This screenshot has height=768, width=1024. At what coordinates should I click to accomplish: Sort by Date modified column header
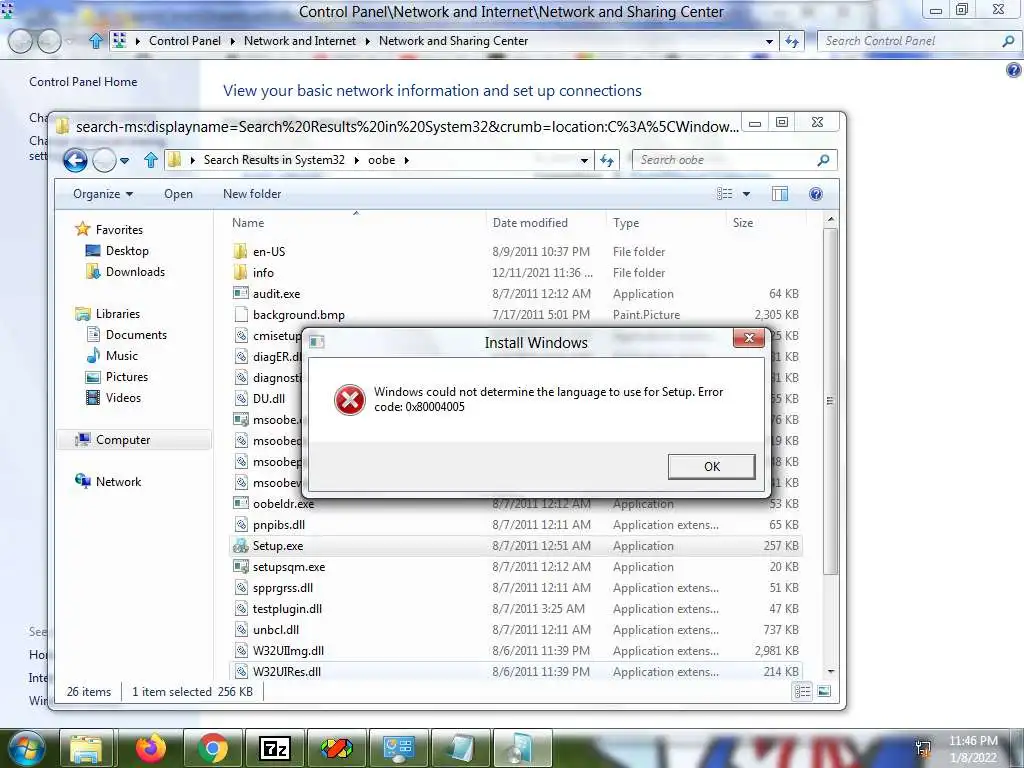[546, 223]
